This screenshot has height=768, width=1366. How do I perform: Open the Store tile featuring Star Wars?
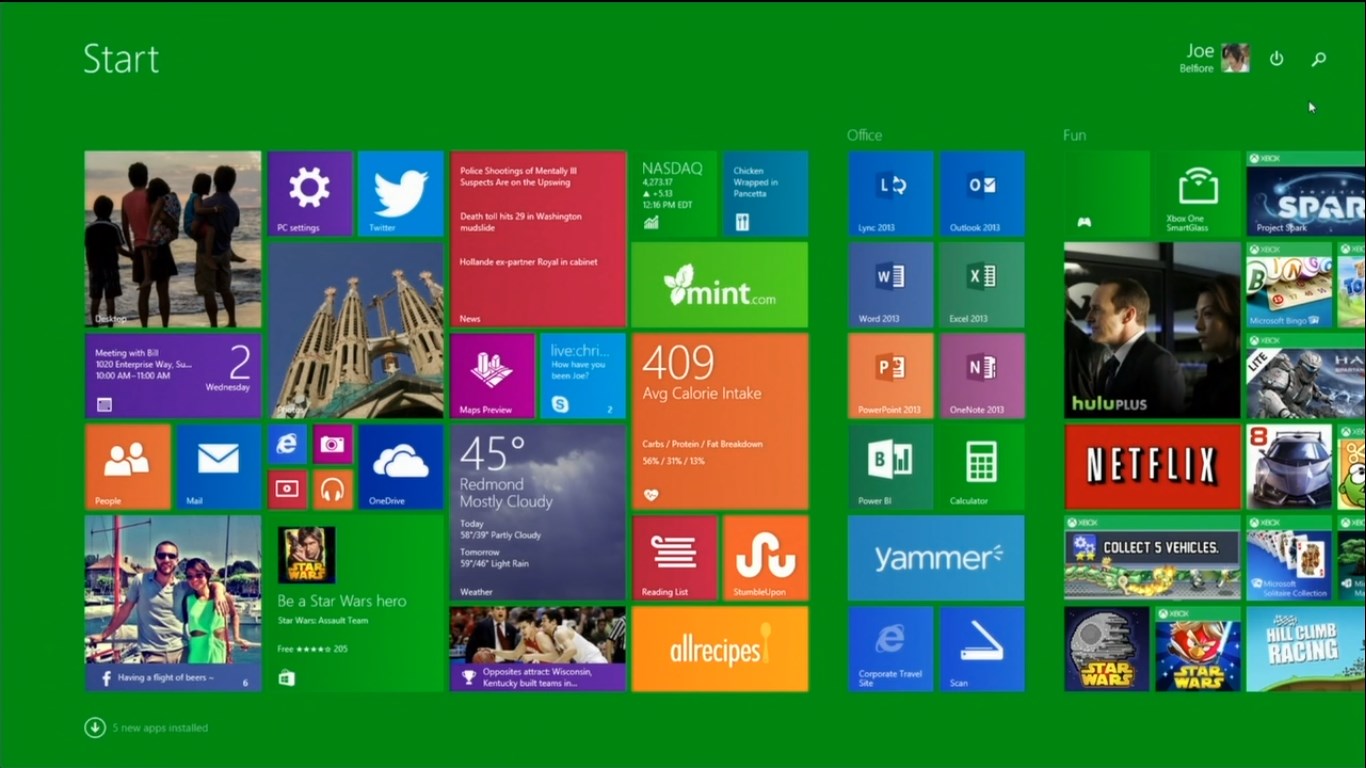pyautogui.click(x=355, y=603)
